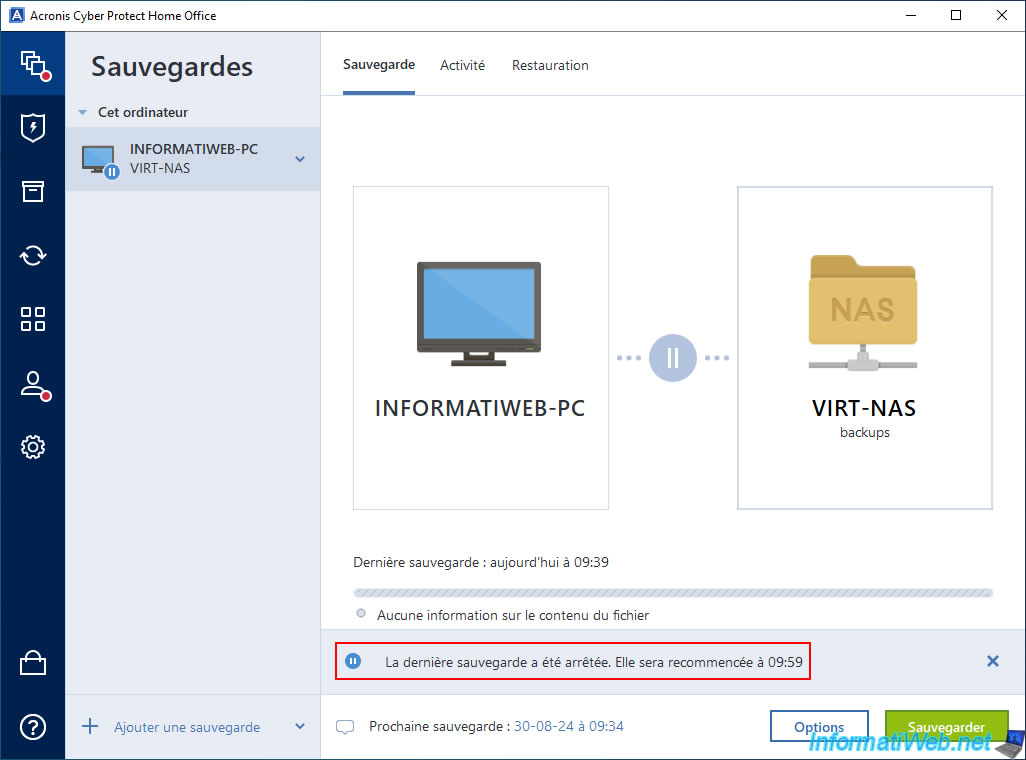Click the Dernière sauvegarde status text

pos(481,562)
